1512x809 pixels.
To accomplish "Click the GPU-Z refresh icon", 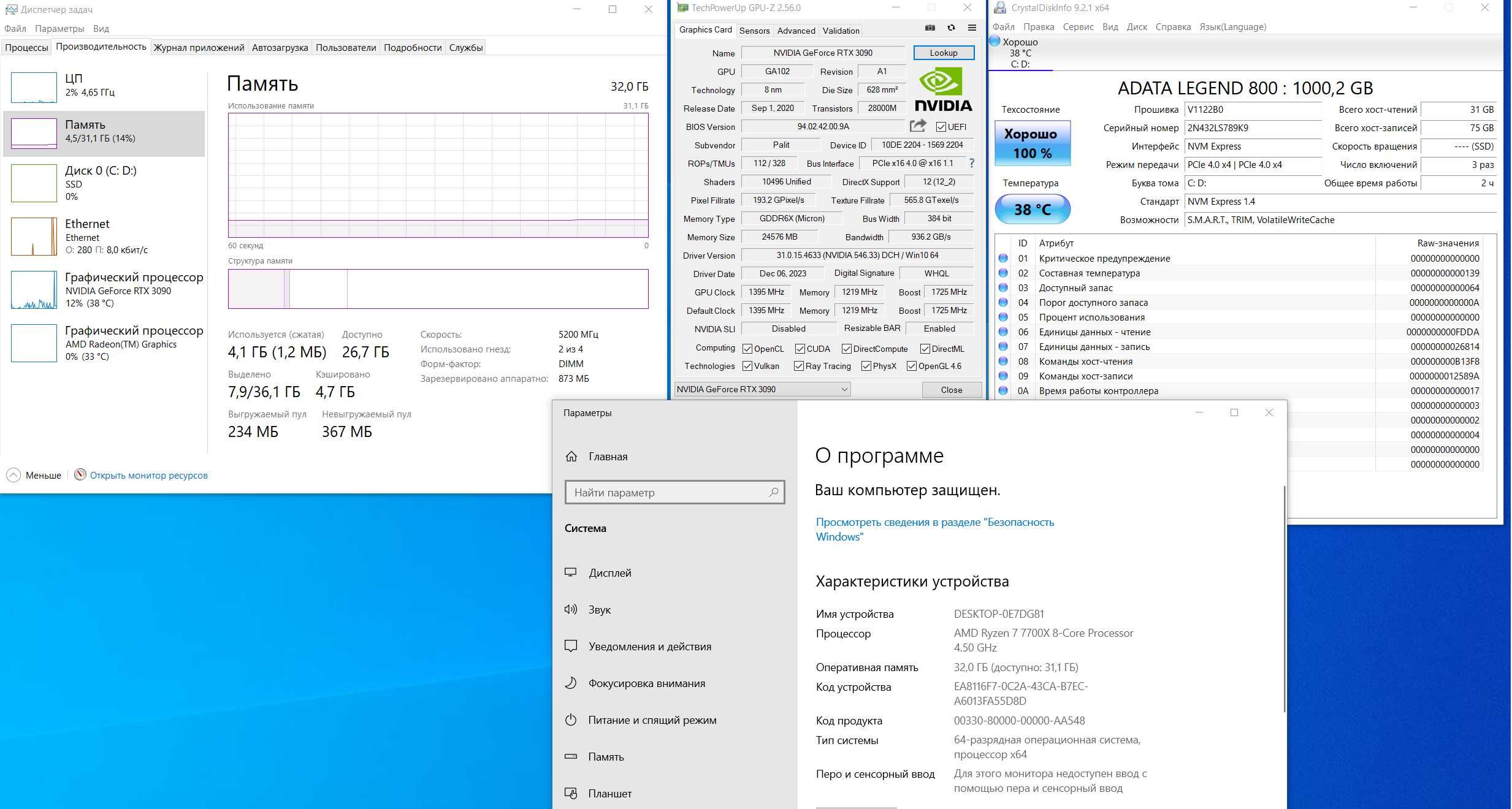I will [x=951, y=28].
